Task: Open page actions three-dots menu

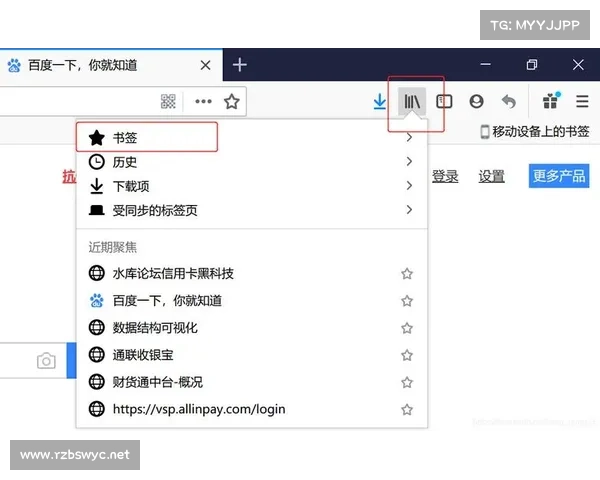Action: coord(203,101)
